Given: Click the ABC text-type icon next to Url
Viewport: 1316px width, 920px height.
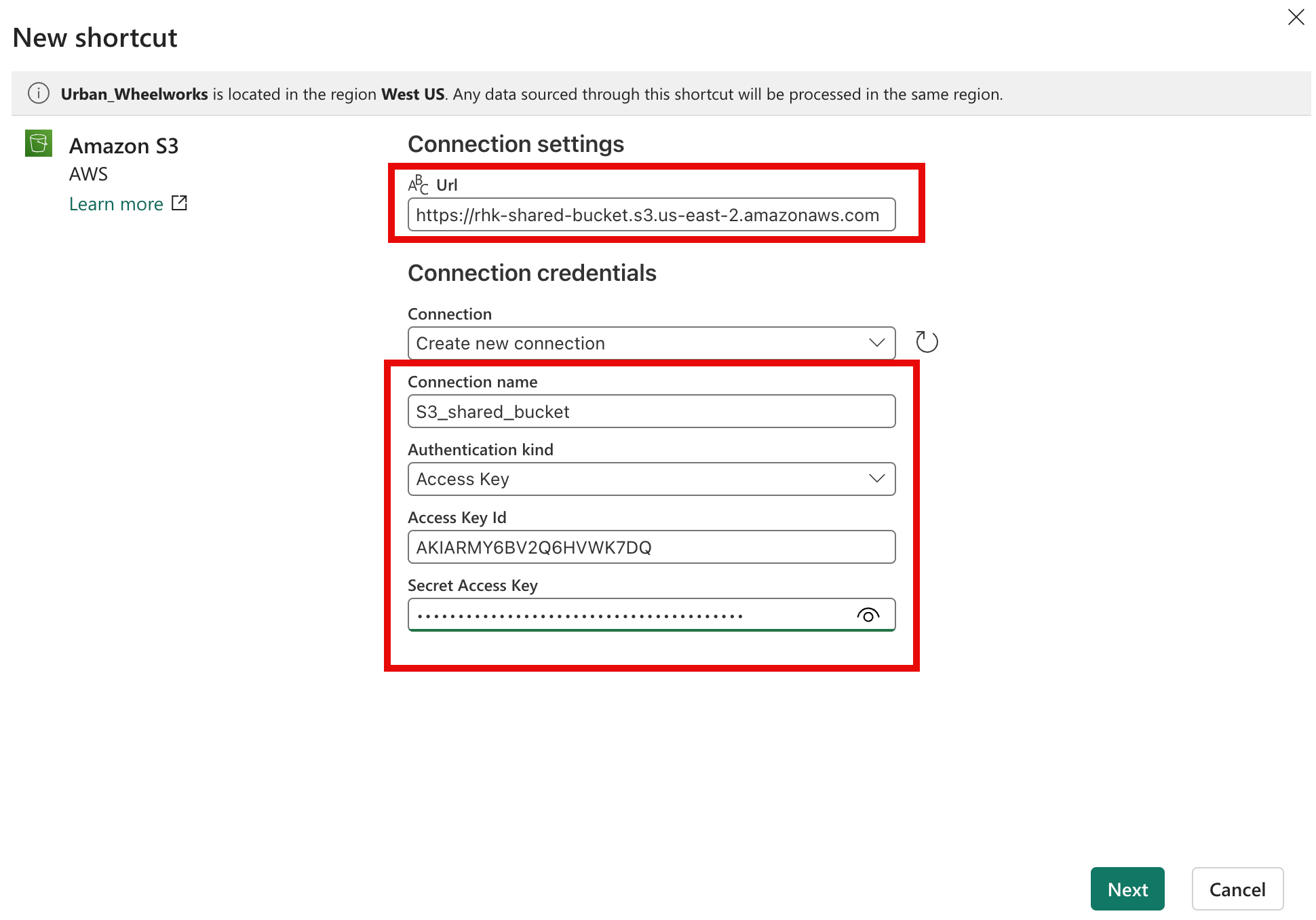Looking at the screenshot, I should 418,185.
